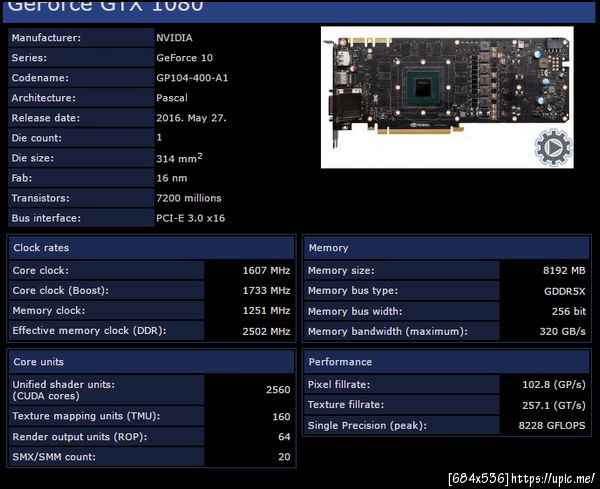
Task: Click the 'Die count:' label
Action: pos(36,138)
